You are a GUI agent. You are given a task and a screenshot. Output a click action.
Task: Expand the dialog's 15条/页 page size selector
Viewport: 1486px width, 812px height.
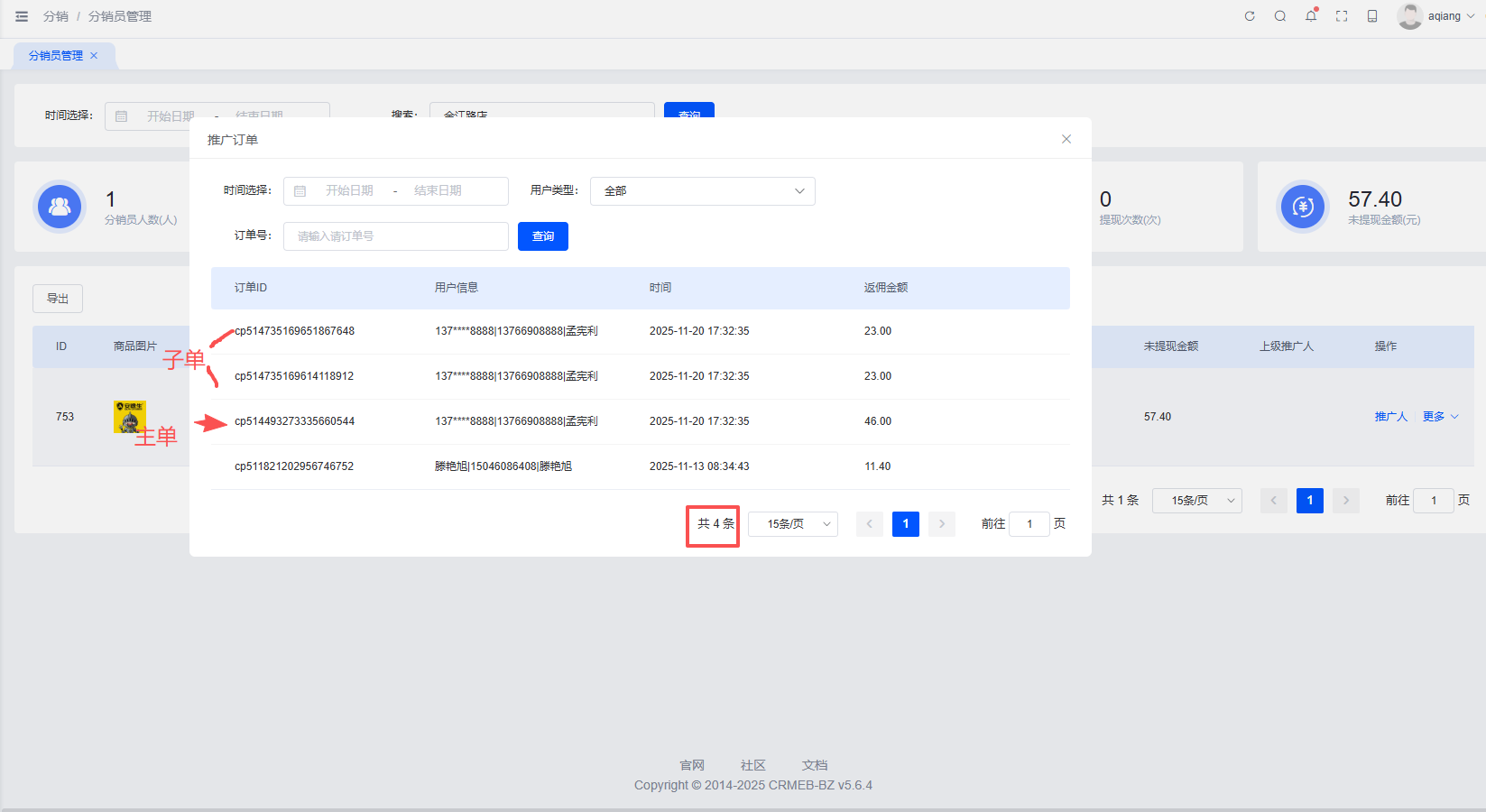[792, 524]
